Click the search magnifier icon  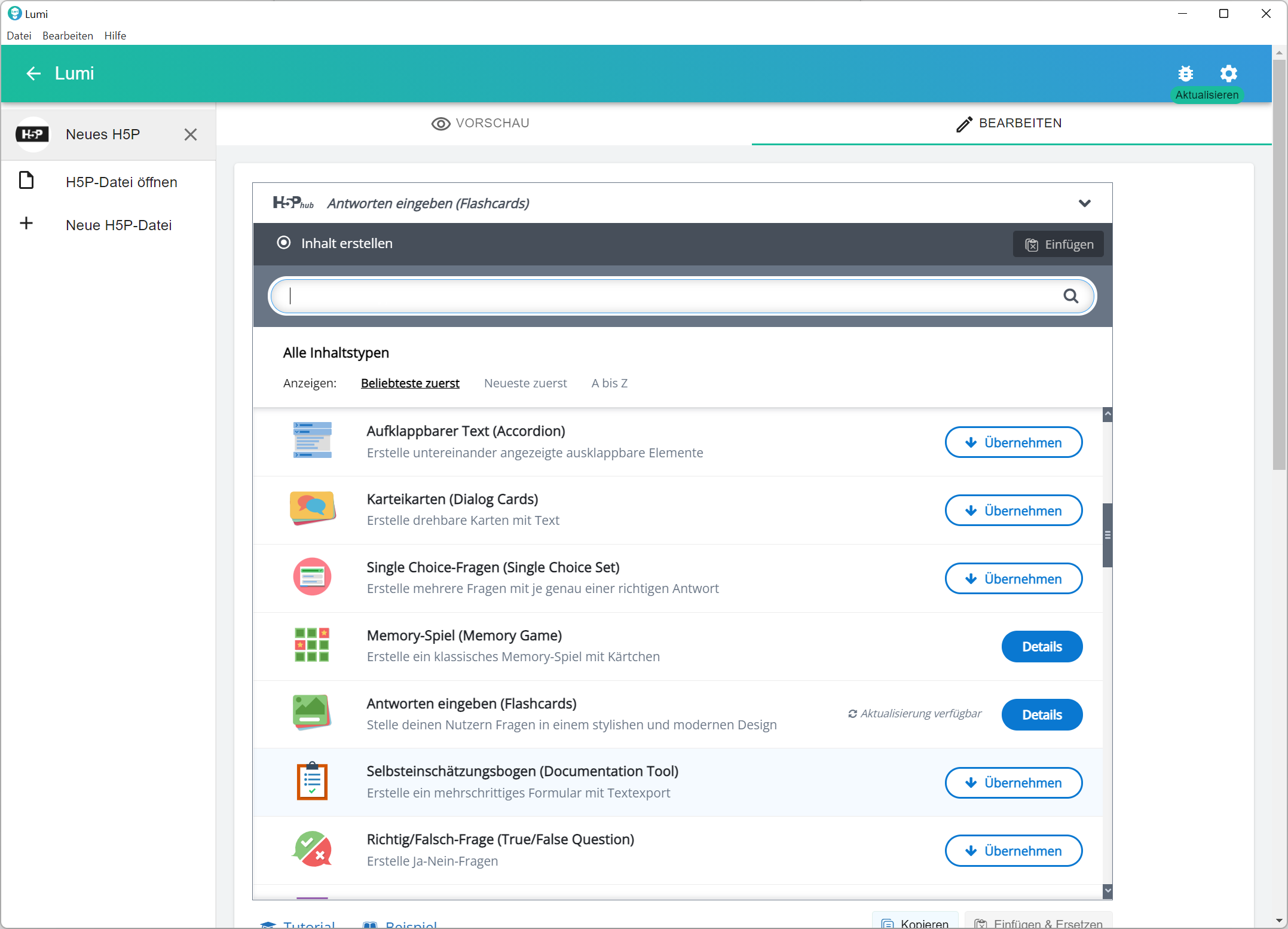click(1070, 296)
